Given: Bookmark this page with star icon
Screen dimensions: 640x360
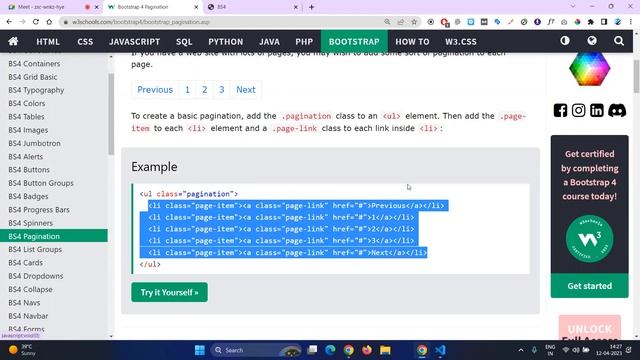Looking at the screenshot, I should coord(414,22).
